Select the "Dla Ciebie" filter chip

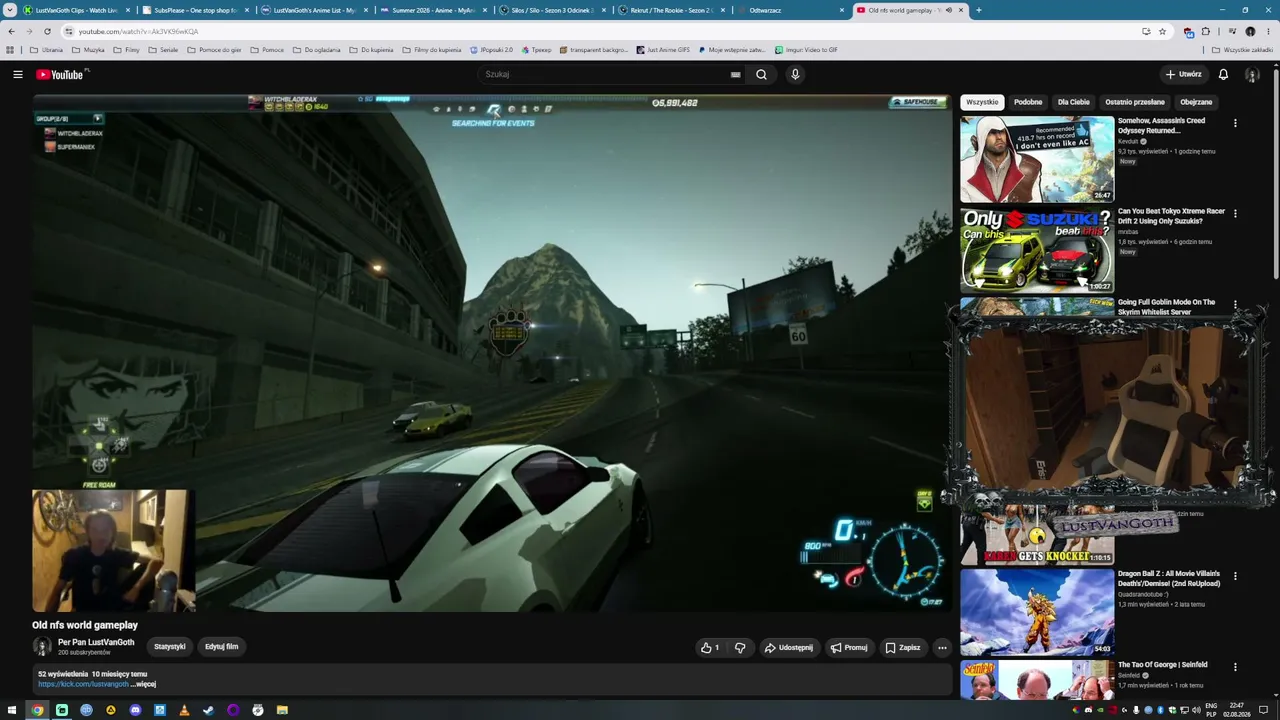(x=1073, y=102)
